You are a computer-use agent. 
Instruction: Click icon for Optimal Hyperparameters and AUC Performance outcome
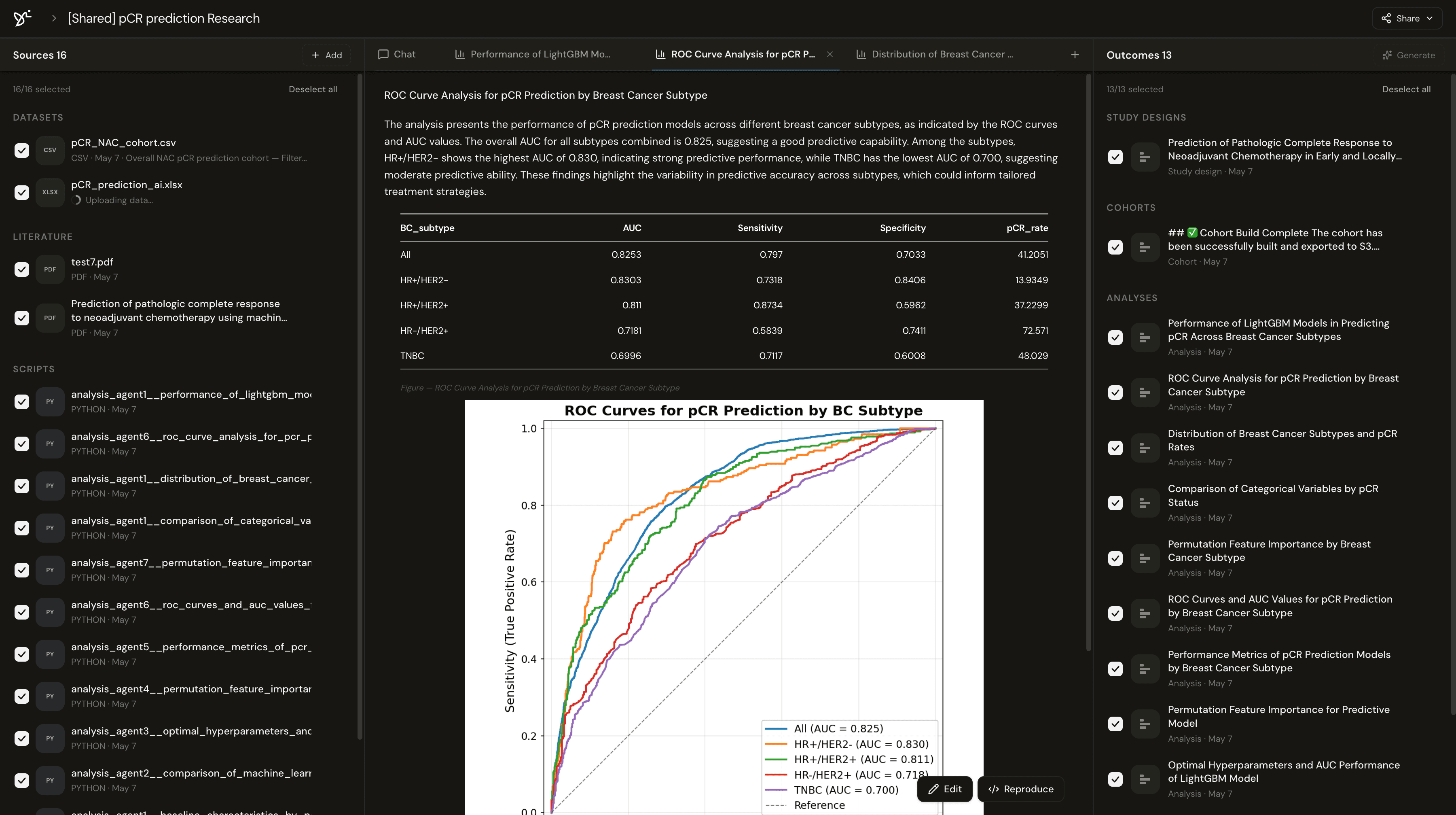coord(1145,779)
